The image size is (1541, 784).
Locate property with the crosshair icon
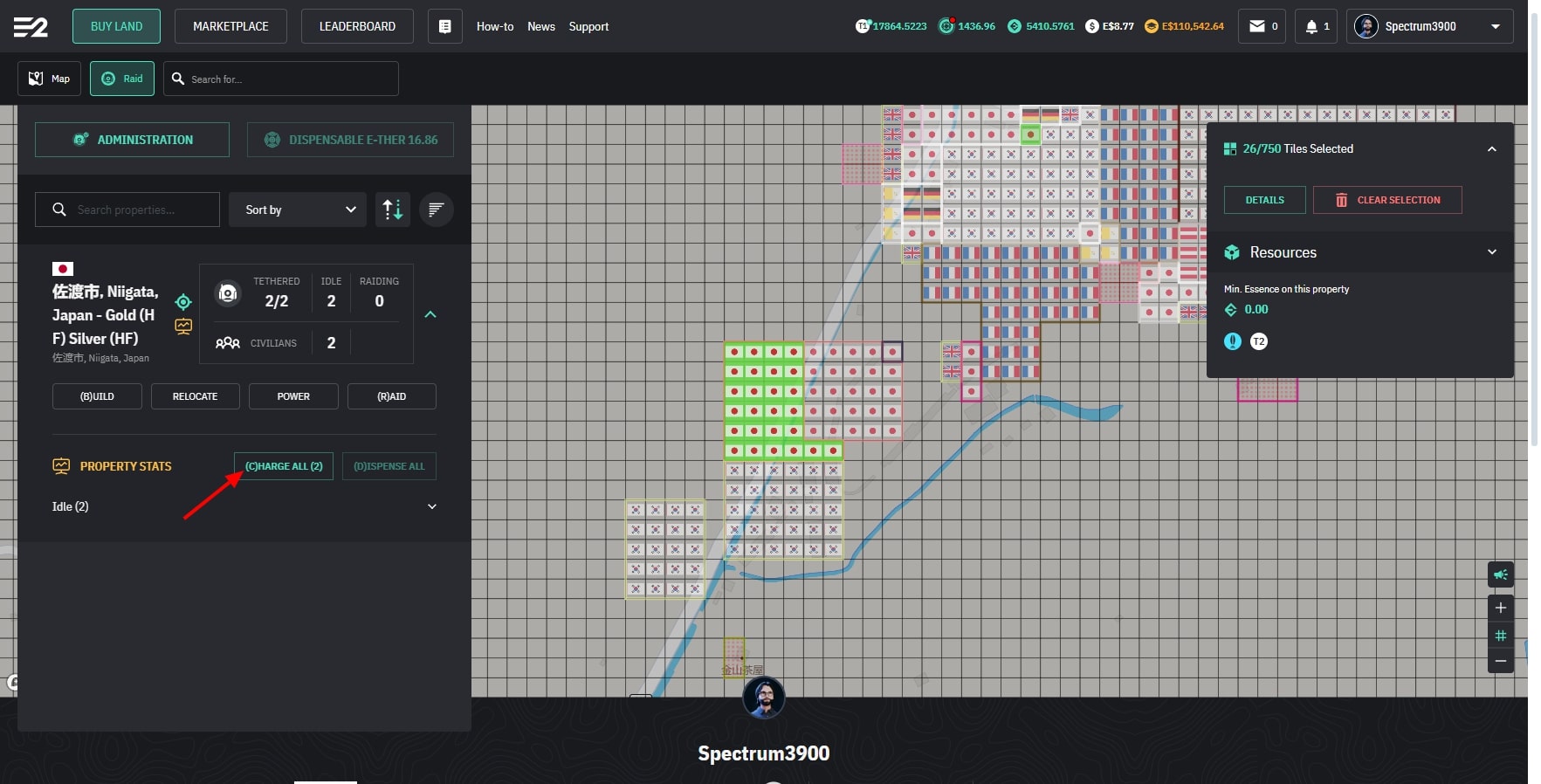point(183,302)
